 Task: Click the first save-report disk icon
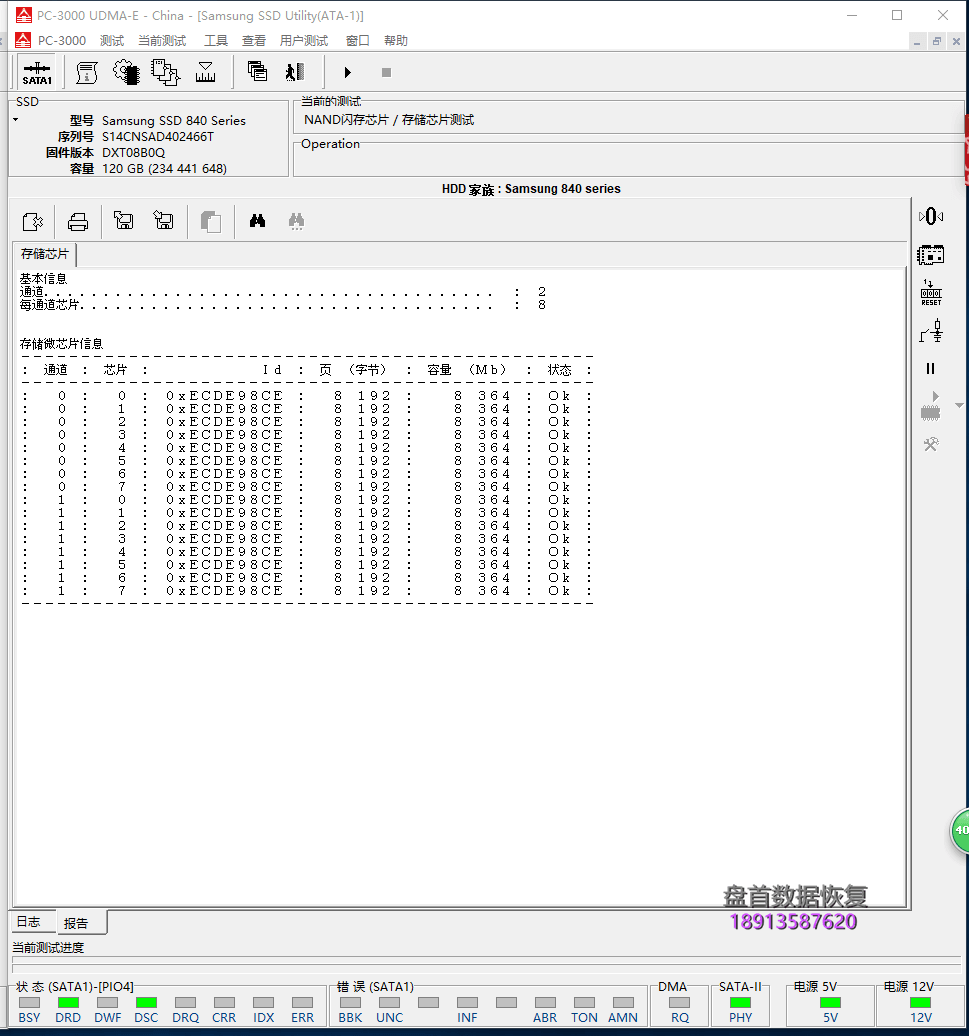pos(124,220)
